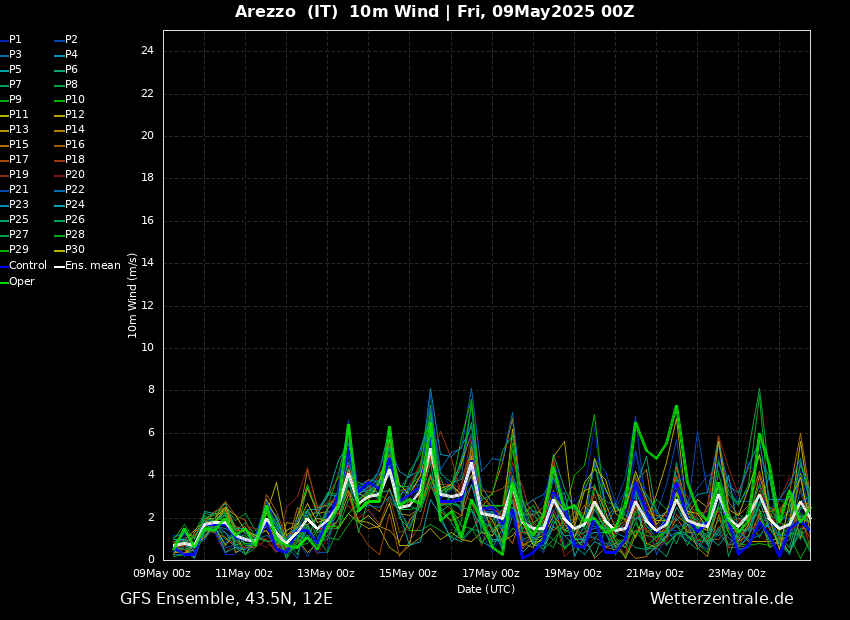This screenshot has height=620, width=850.
Task: Click the P28 legend entry
Action: coord(75,235)
